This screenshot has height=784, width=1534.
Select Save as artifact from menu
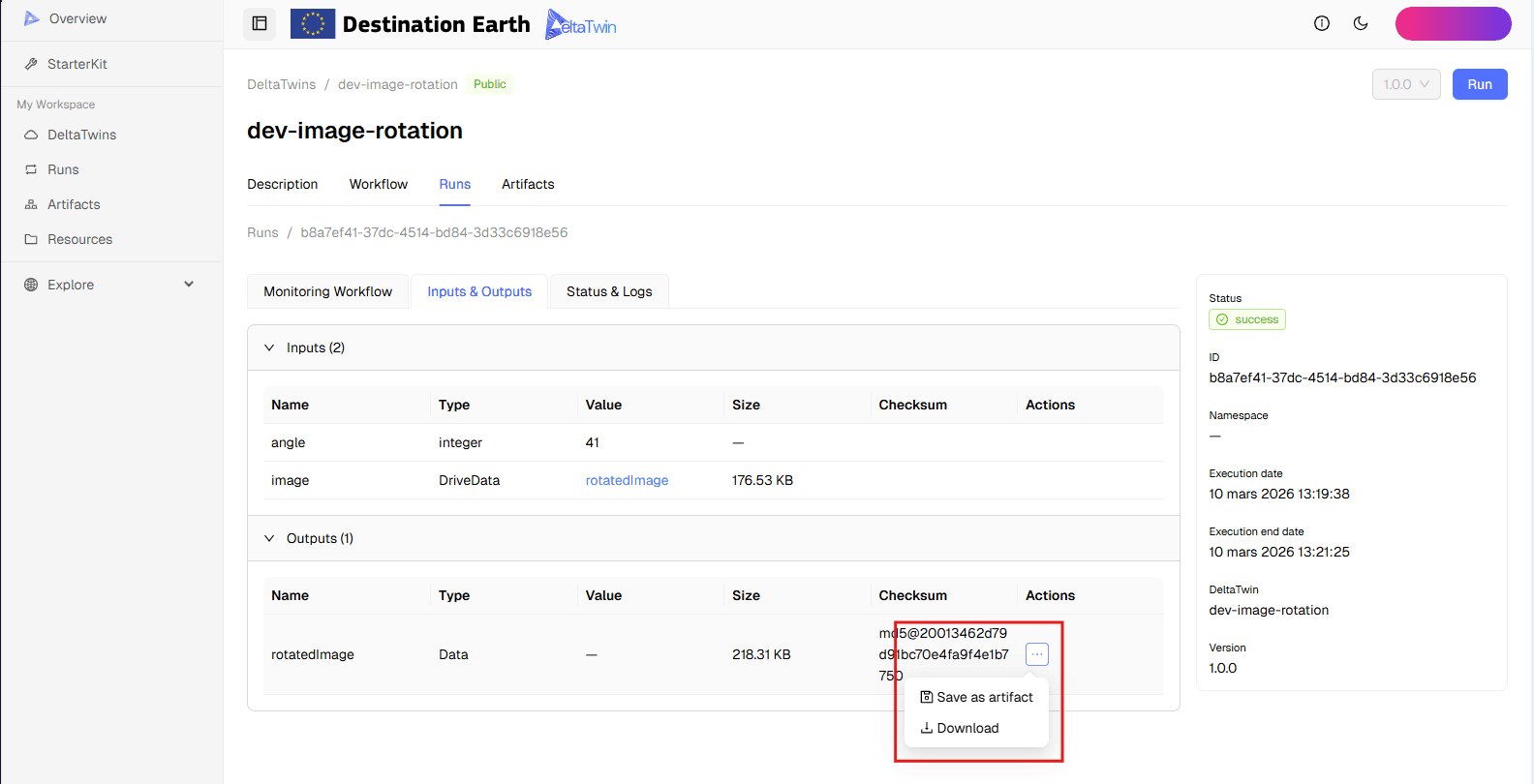pos(976,697)
